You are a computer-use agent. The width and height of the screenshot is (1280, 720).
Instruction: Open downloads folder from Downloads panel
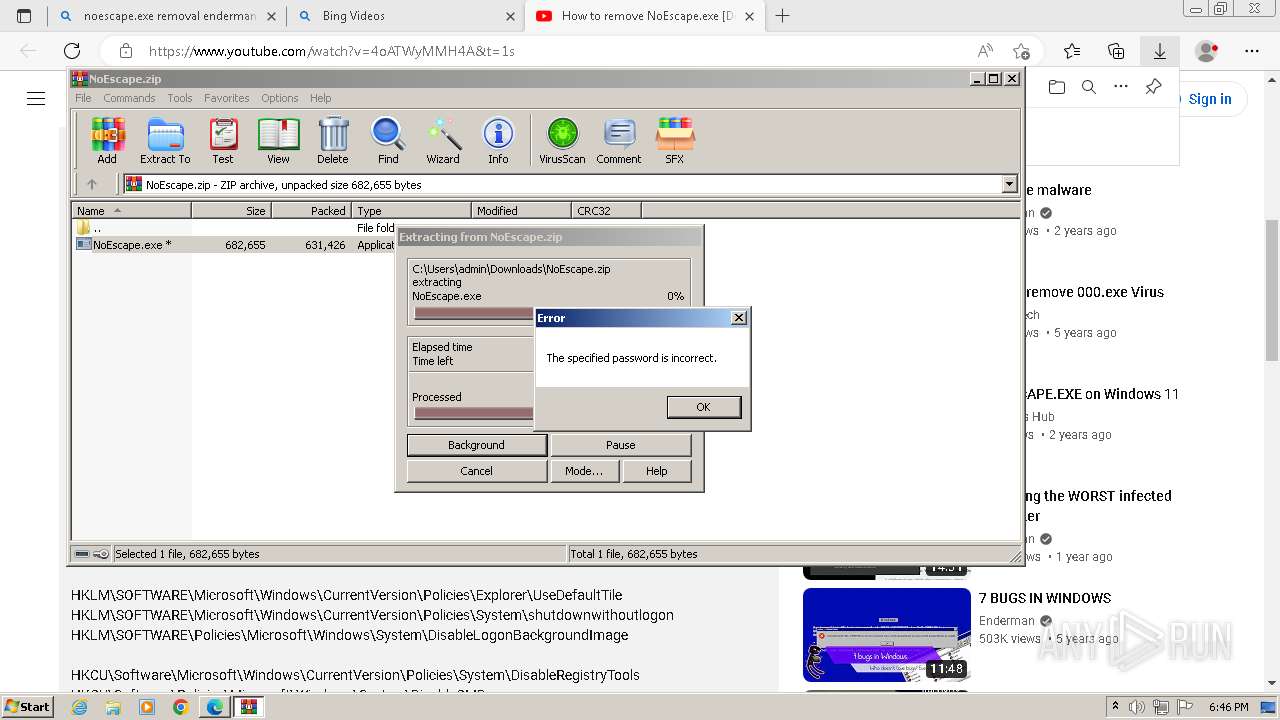pos(1057,87)
